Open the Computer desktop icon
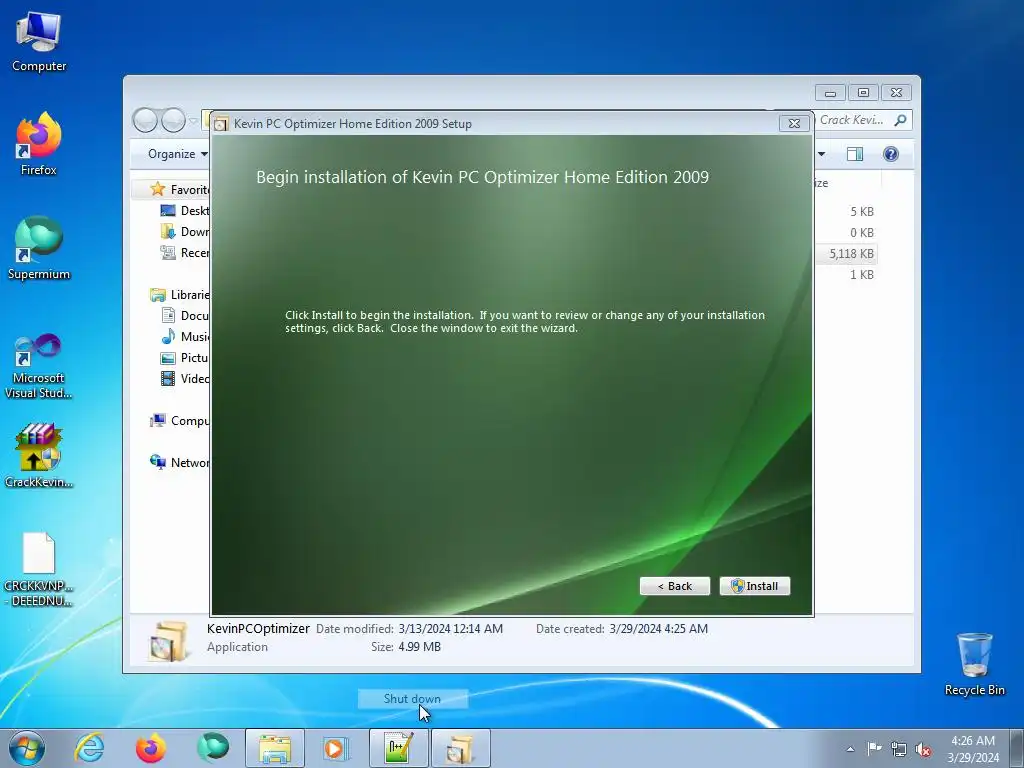Image resolution: width=1024 pixels, height=768 pixels. pyautogui.click(x=39, y=42)
